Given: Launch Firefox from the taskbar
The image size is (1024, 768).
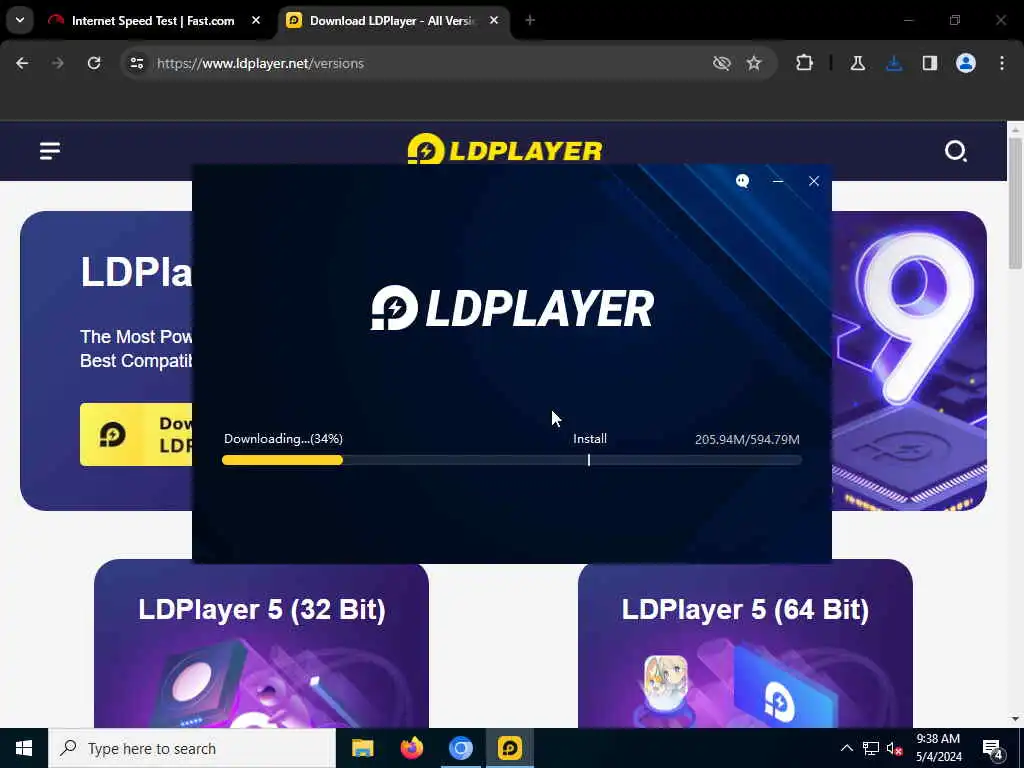Looking at the screenshot, I should pyautogui.click(x=411, y=748).
